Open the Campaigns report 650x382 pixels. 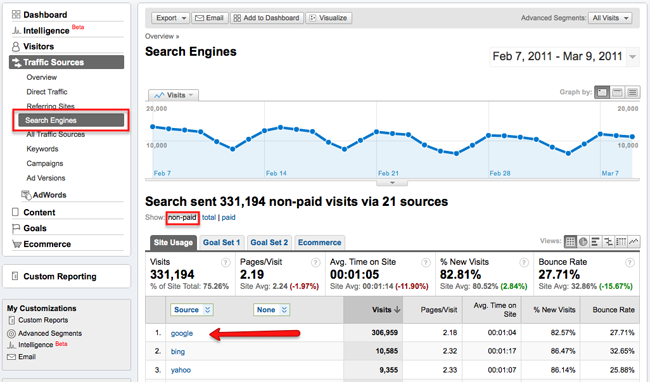[45, 163]
